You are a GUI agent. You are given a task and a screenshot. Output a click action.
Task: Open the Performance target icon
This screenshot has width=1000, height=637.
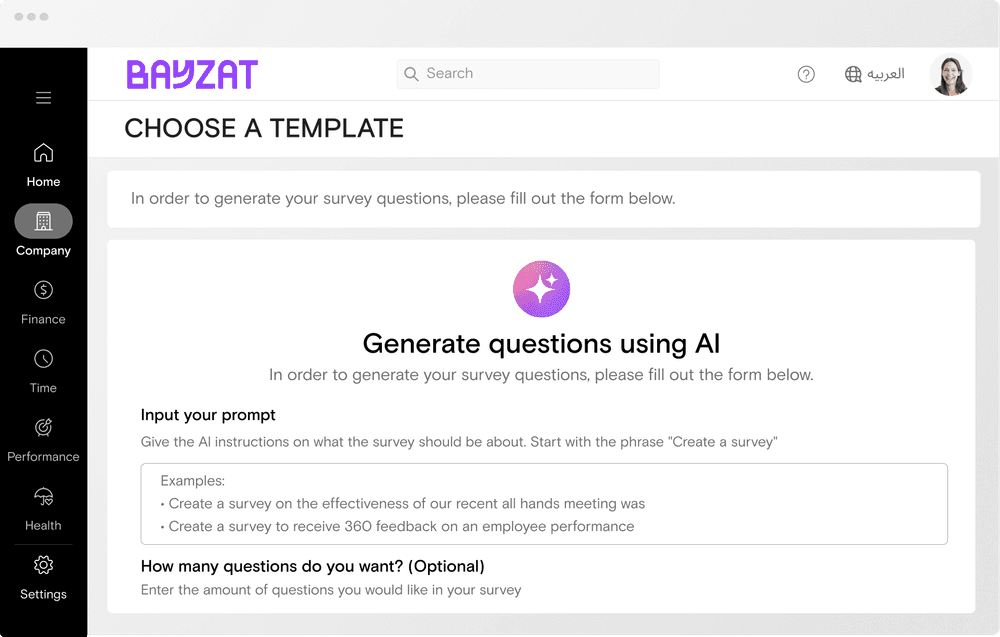(43, 427)
